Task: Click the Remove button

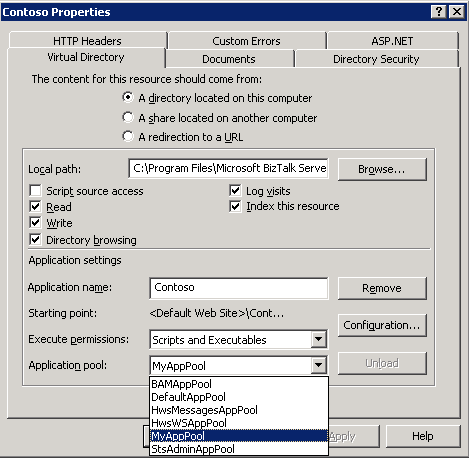Action: [x=382, y=288]
